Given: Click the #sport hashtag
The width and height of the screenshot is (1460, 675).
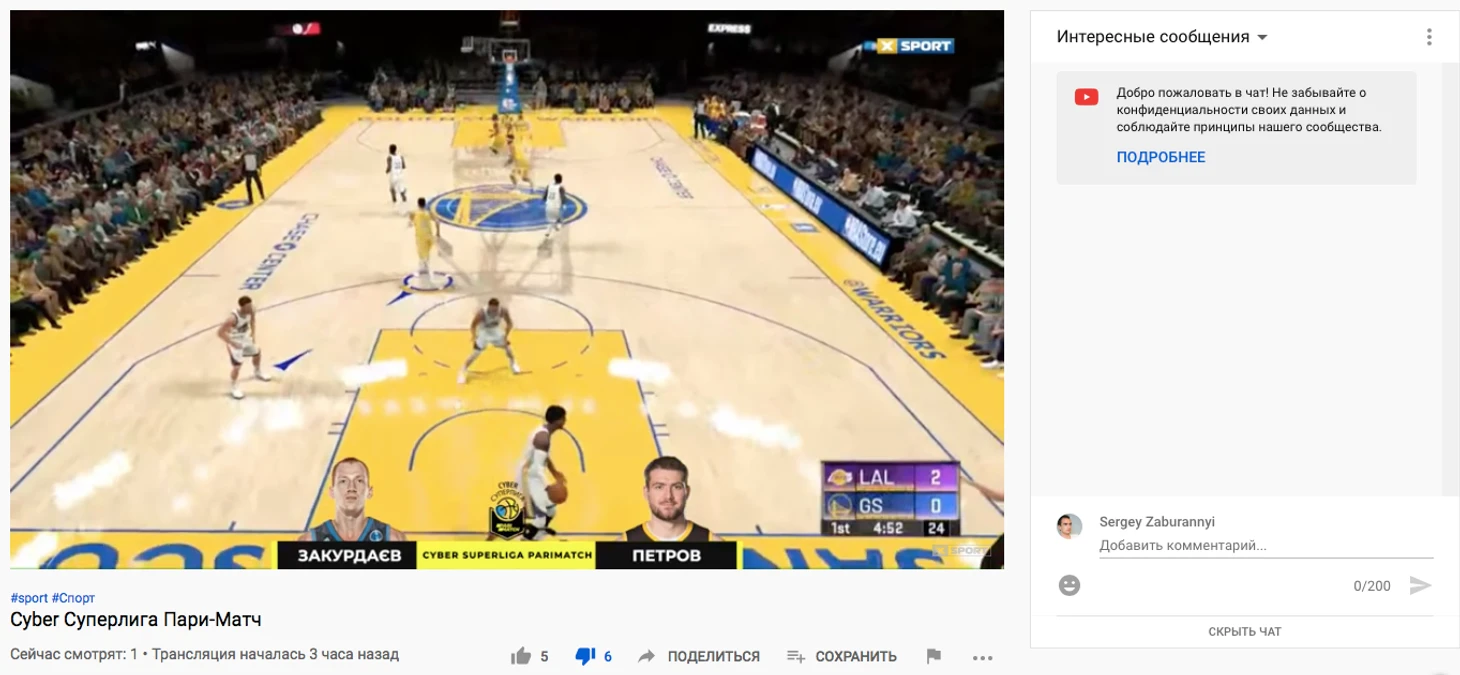Looking at the screenshot, I should pyautogui.click(x=29, y=598).
